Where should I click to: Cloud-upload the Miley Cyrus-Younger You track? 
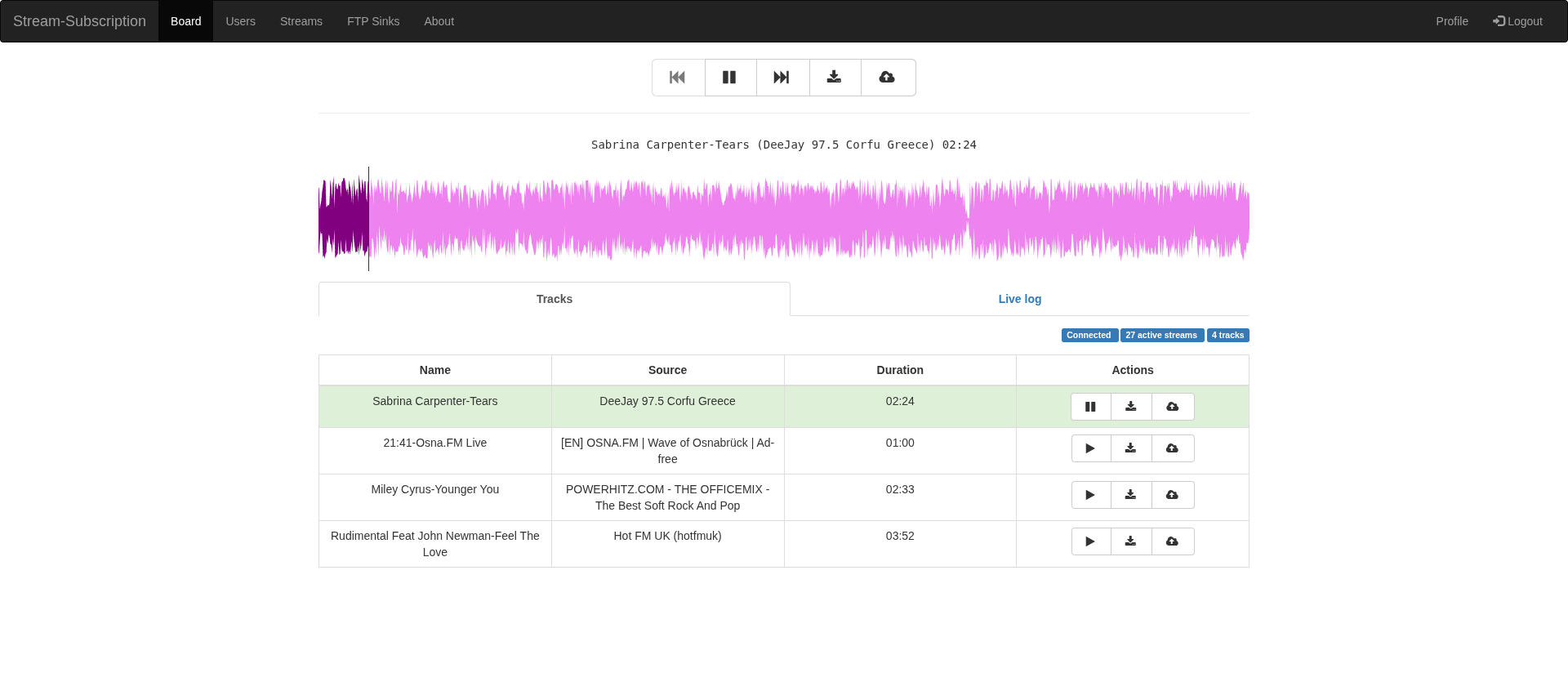pos(1173,495)
